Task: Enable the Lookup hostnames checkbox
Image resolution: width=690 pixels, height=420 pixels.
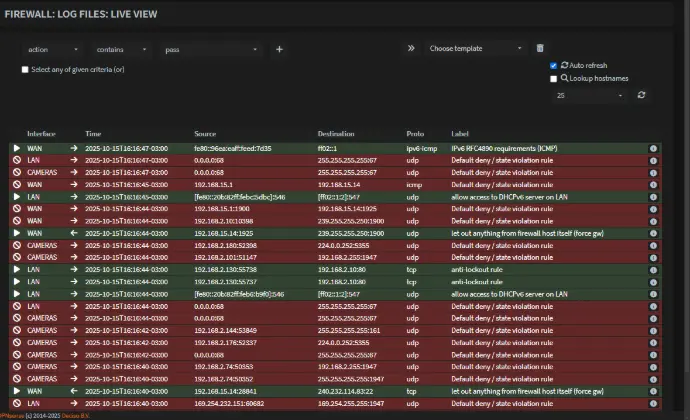Action: [x=554, y=78]
